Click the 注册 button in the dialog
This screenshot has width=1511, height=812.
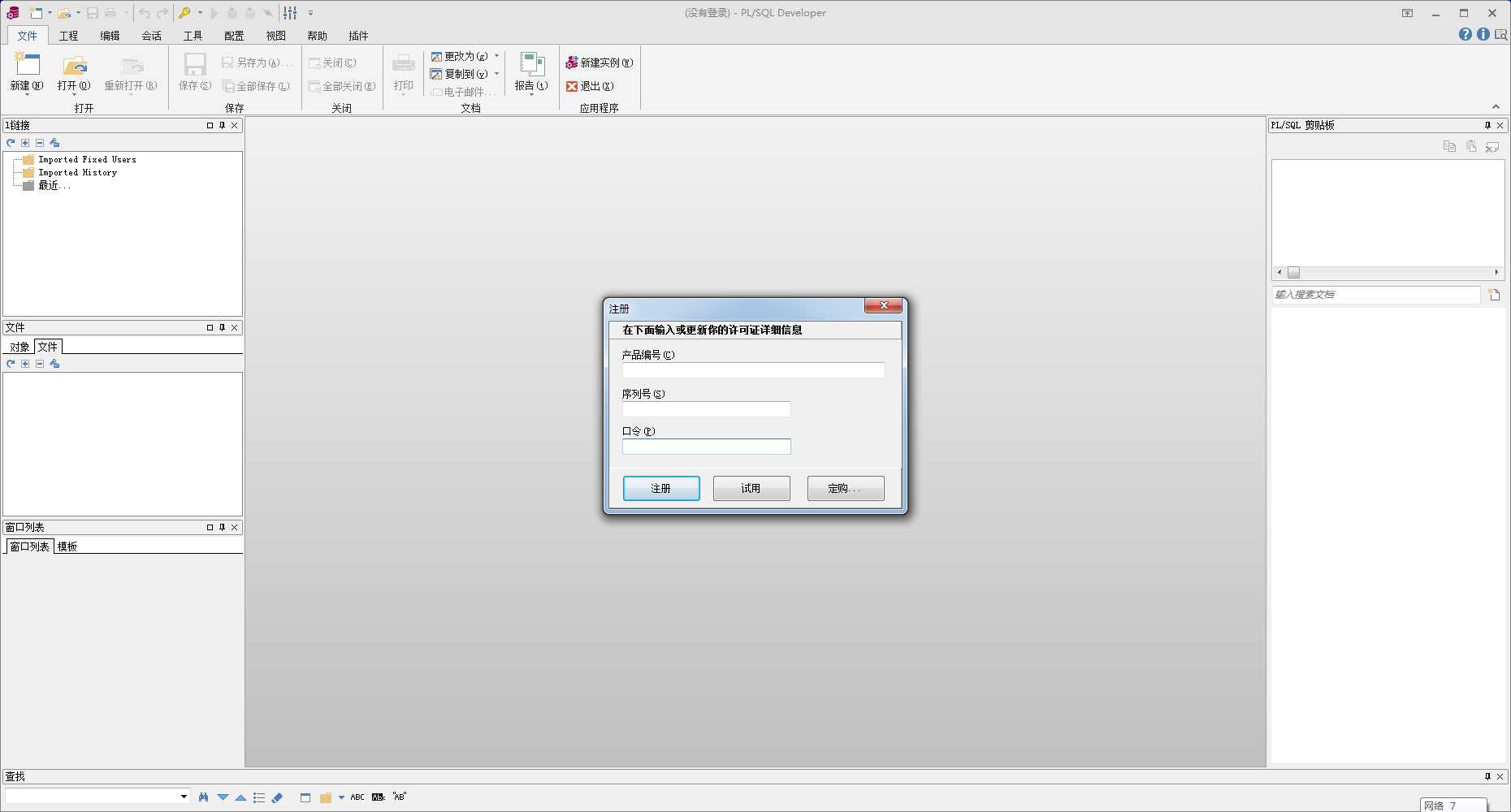[661, 488]
